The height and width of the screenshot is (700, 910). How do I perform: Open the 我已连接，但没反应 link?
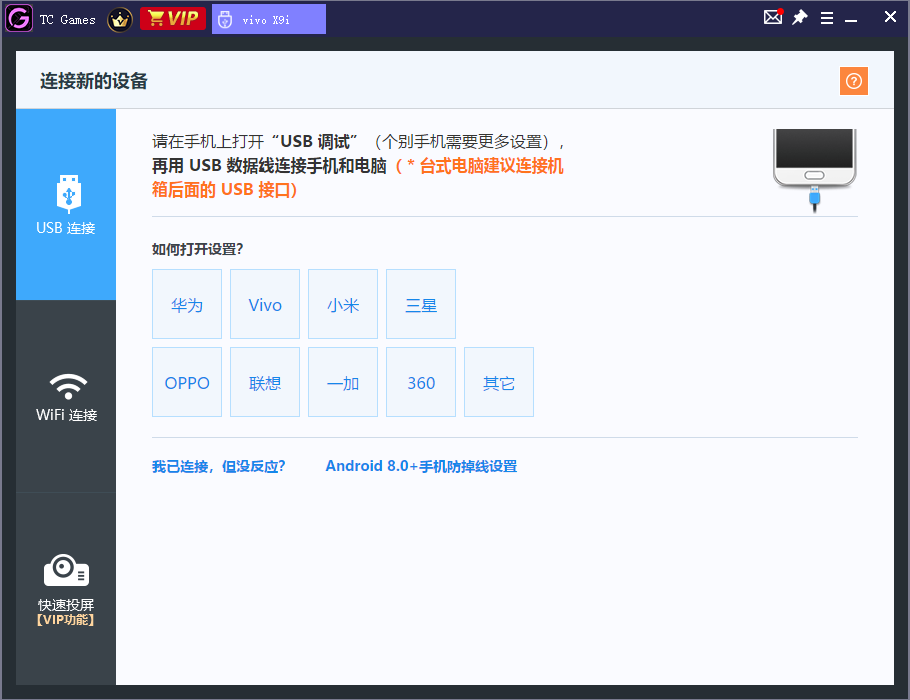click(219, 466)
